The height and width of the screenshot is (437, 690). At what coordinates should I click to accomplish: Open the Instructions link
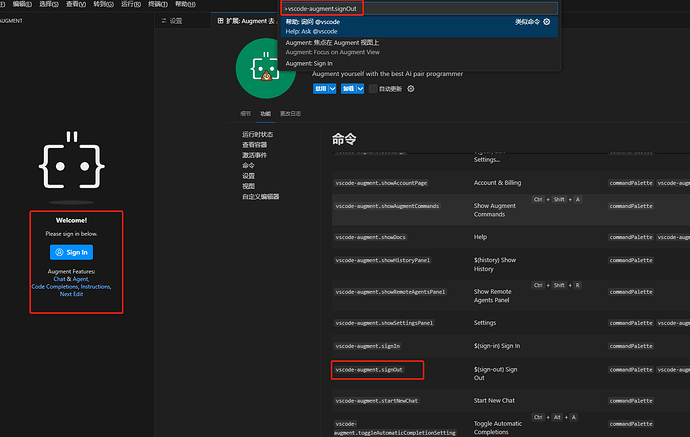(95, 286)
